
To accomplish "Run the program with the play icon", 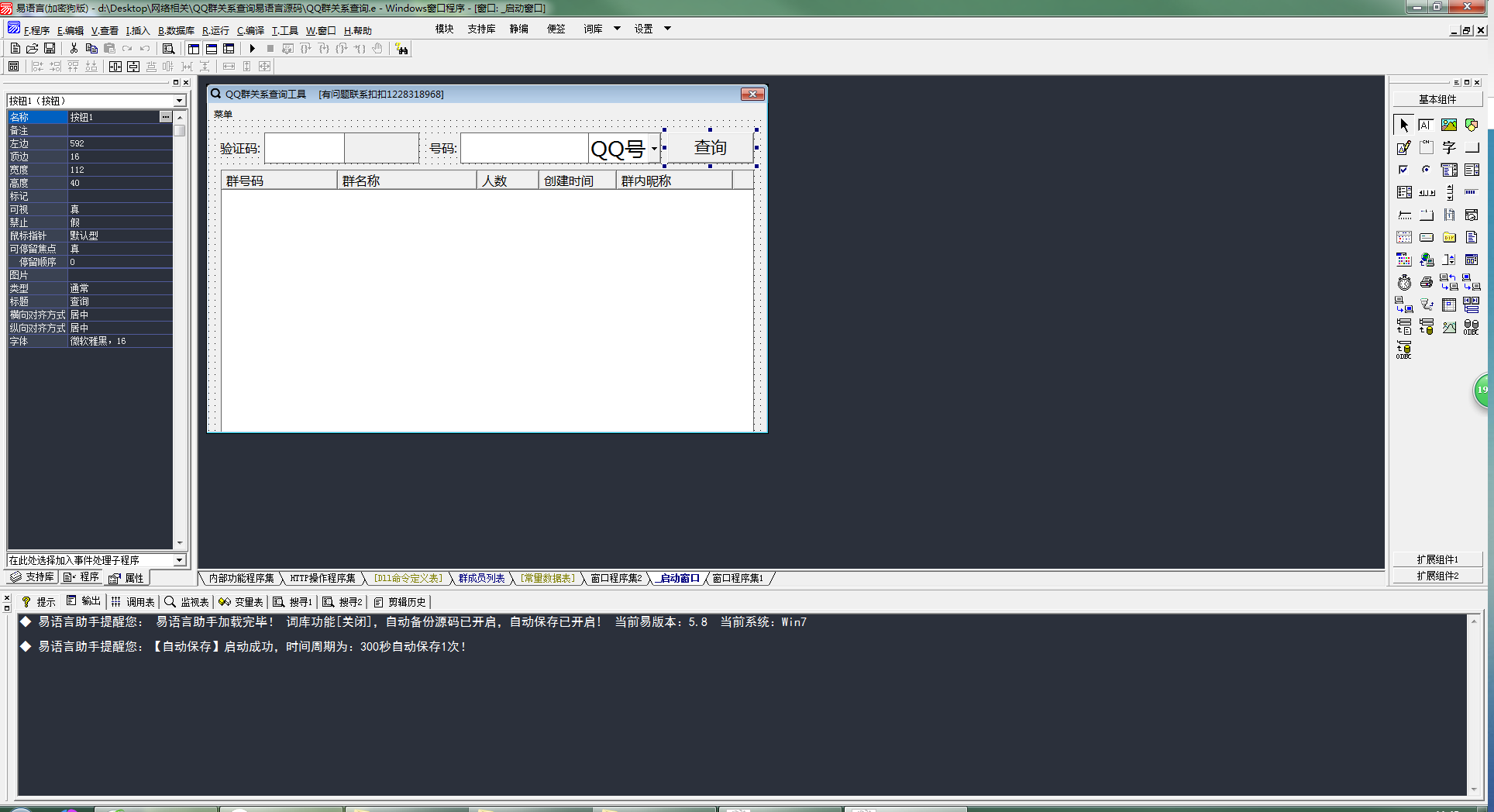I will tap(253, 49).
